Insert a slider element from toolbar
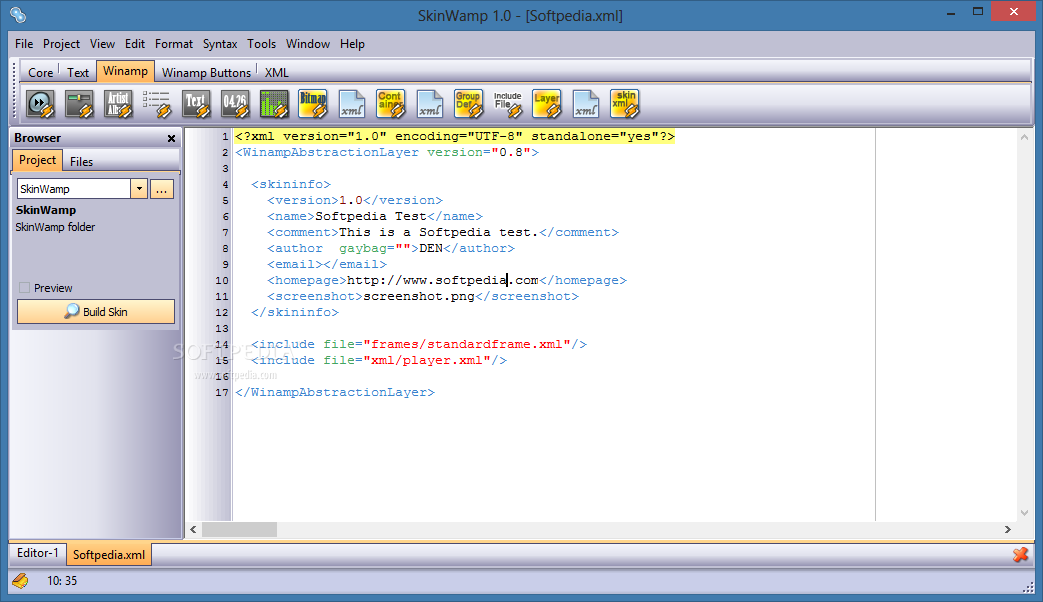This screenshot has height=602, width=1043. point(80,104)
